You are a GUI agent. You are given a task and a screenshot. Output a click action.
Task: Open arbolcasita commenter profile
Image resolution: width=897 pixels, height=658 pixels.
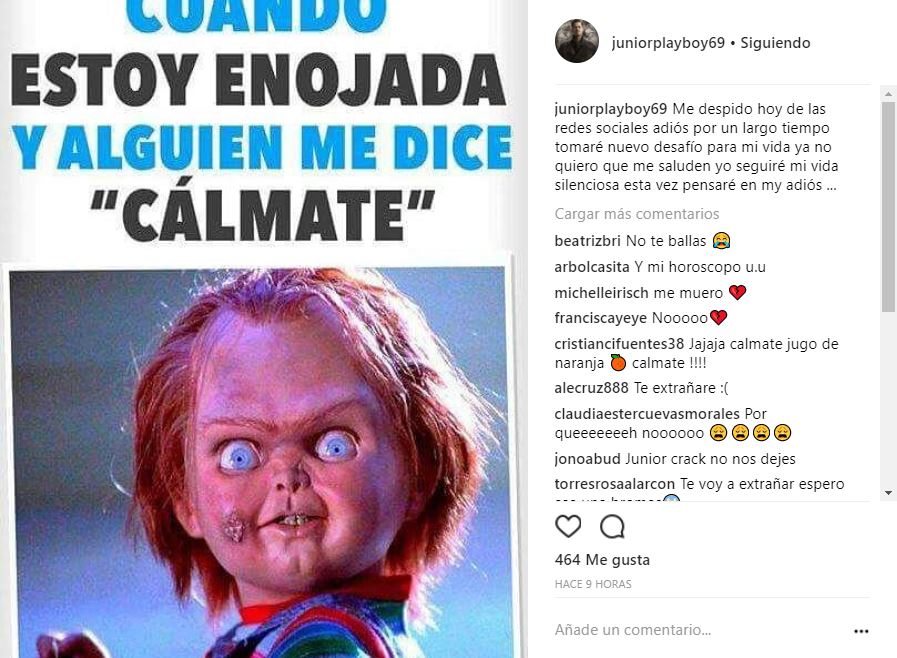(x=592, y=267)
